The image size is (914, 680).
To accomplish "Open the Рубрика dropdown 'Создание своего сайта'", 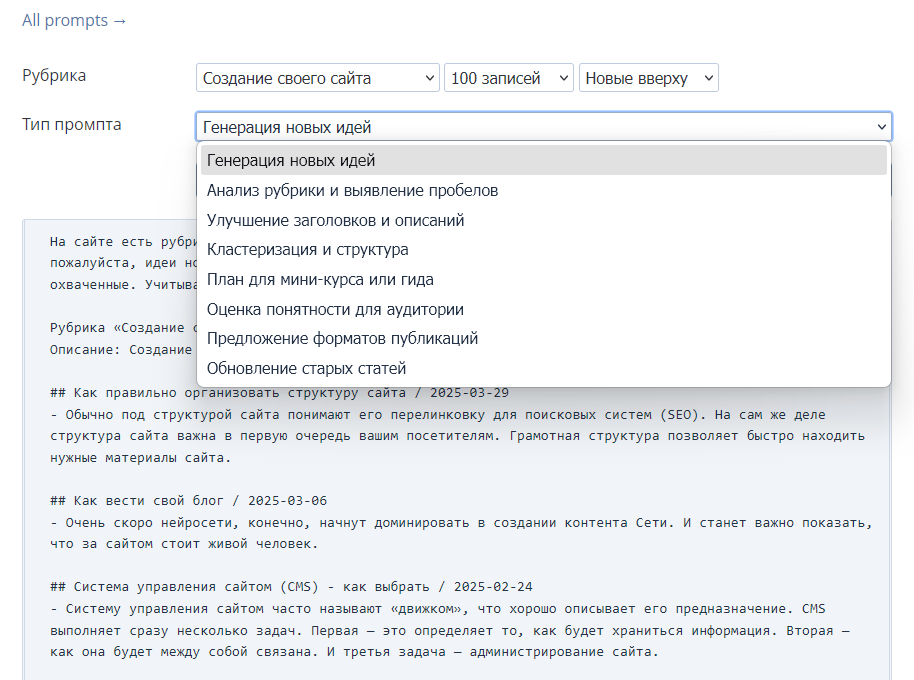I will click(x=318, y=77).
